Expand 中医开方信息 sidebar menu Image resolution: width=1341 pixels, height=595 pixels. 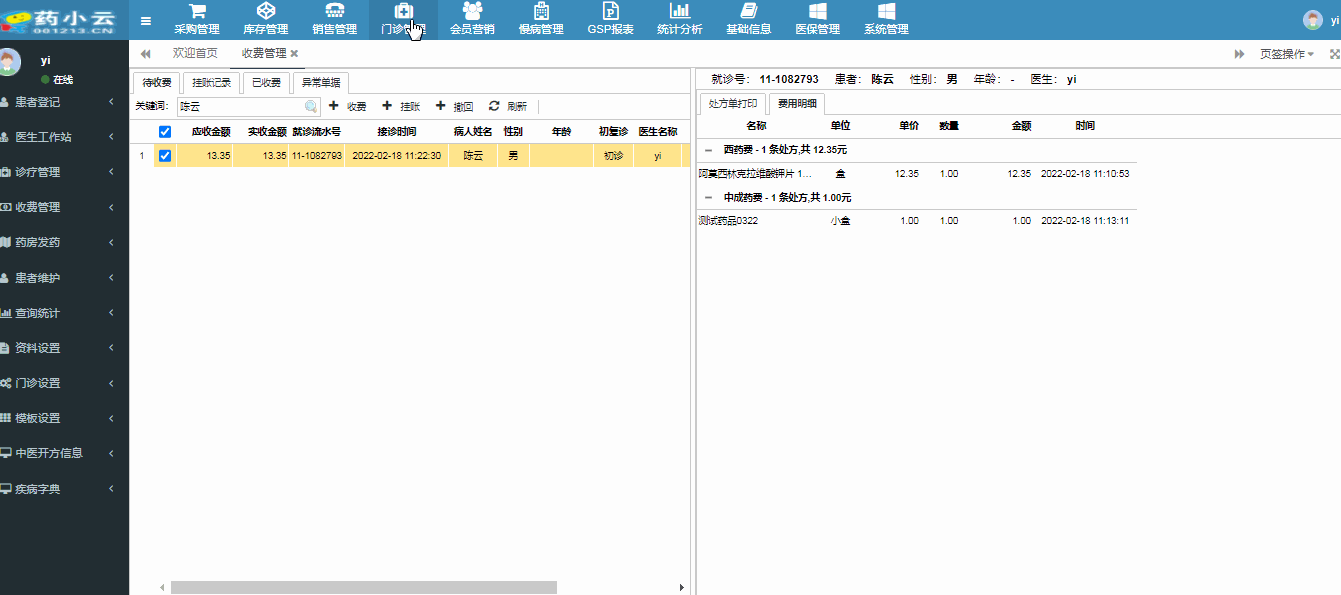tap(65, 453)
